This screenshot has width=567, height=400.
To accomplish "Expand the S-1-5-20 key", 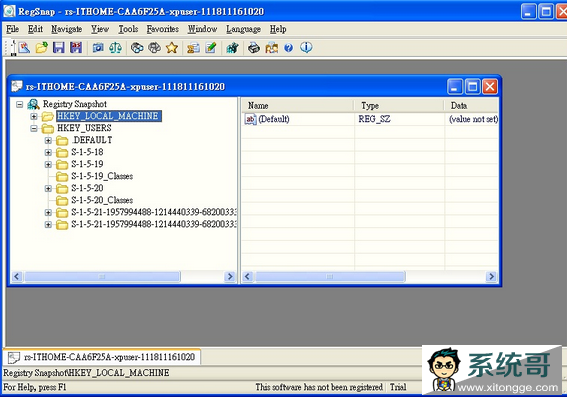I will (x=48, y=188).
